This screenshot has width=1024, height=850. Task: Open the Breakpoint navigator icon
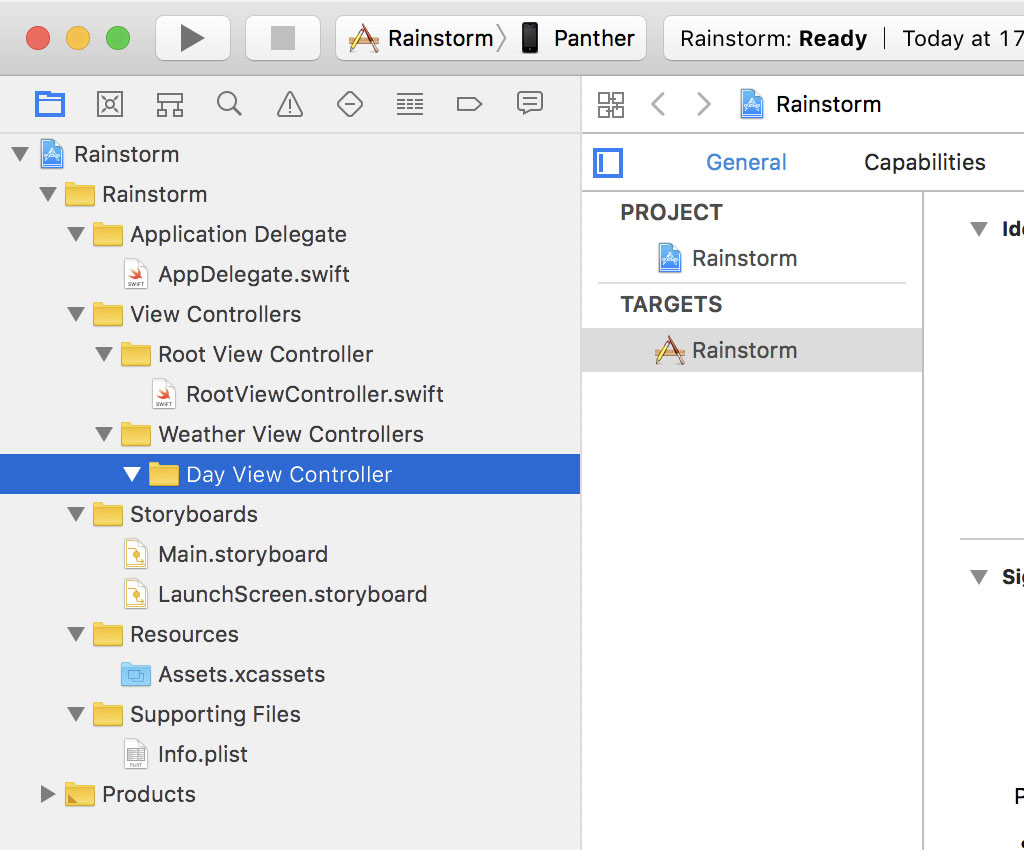[469, 103]
